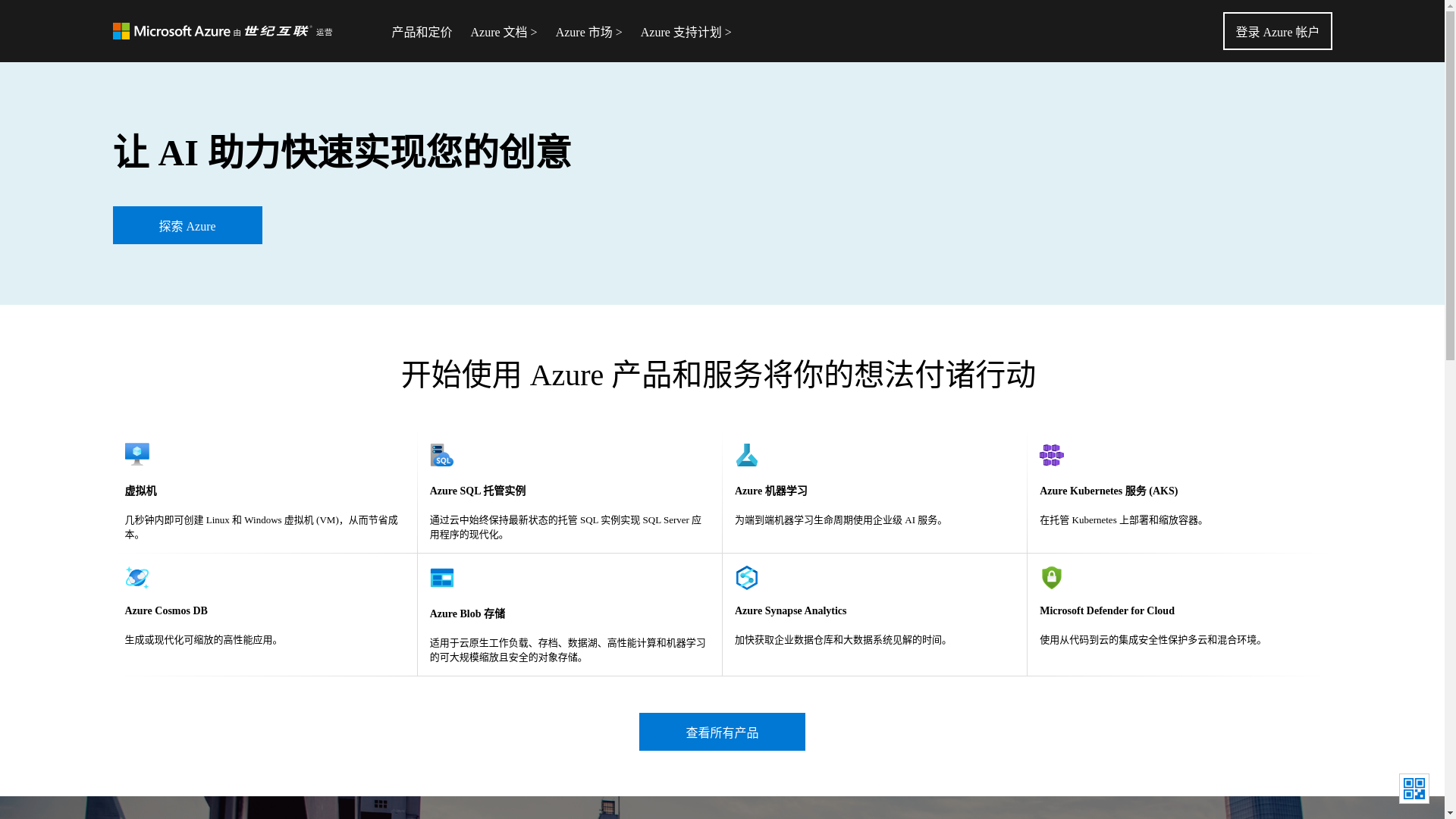The height and width of the screenshot is (819, 1456).
Task: Click the heading 让 AI 助力快速实现您的创意
Action: coord(342,152)
